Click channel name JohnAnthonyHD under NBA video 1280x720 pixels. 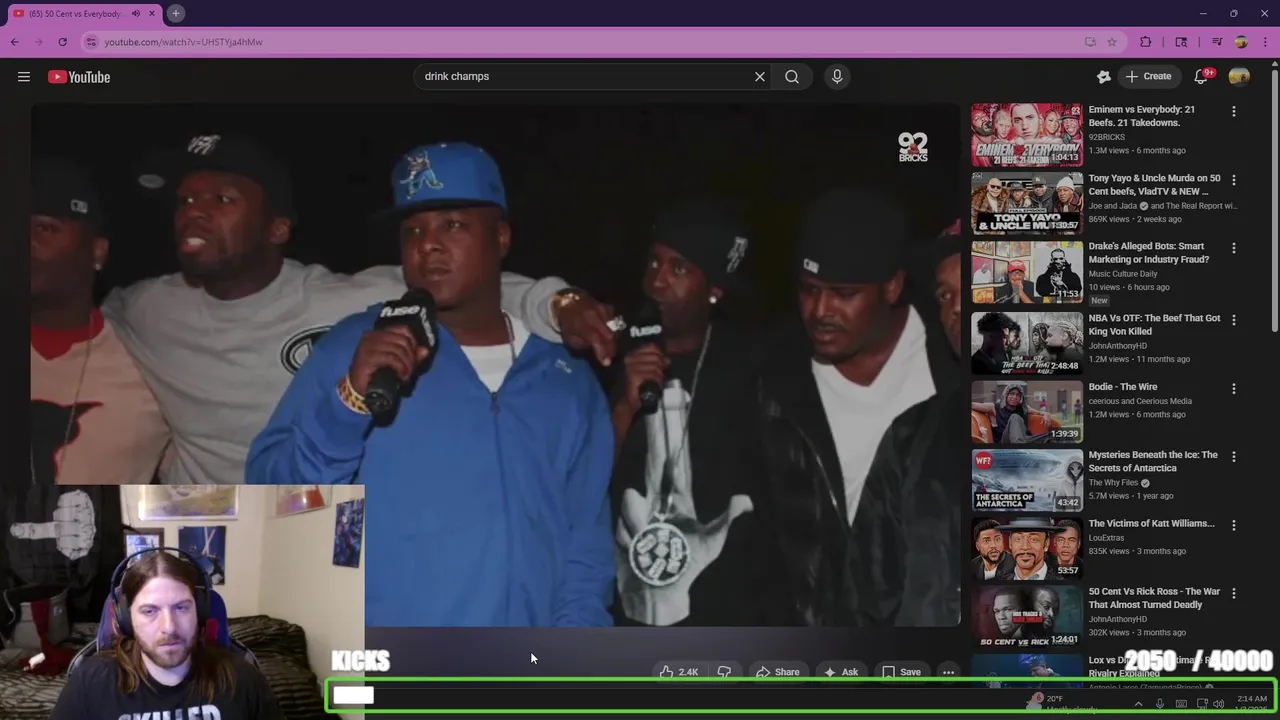(1118, 346)
